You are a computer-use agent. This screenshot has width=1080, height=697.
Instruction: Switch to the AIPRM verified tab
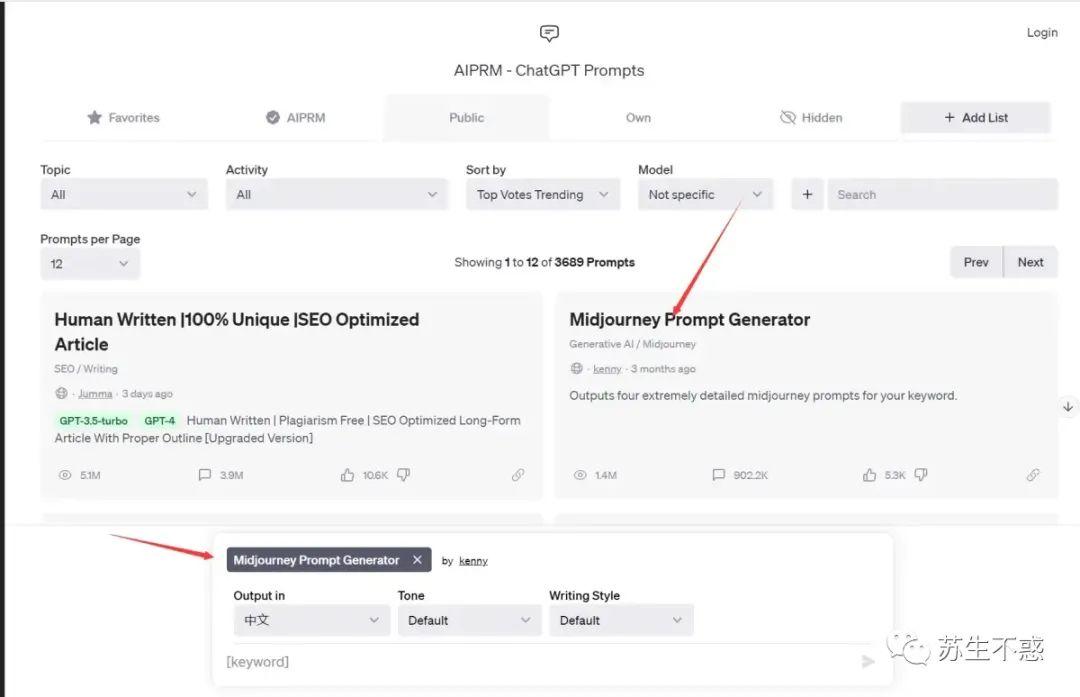point(295,118)
